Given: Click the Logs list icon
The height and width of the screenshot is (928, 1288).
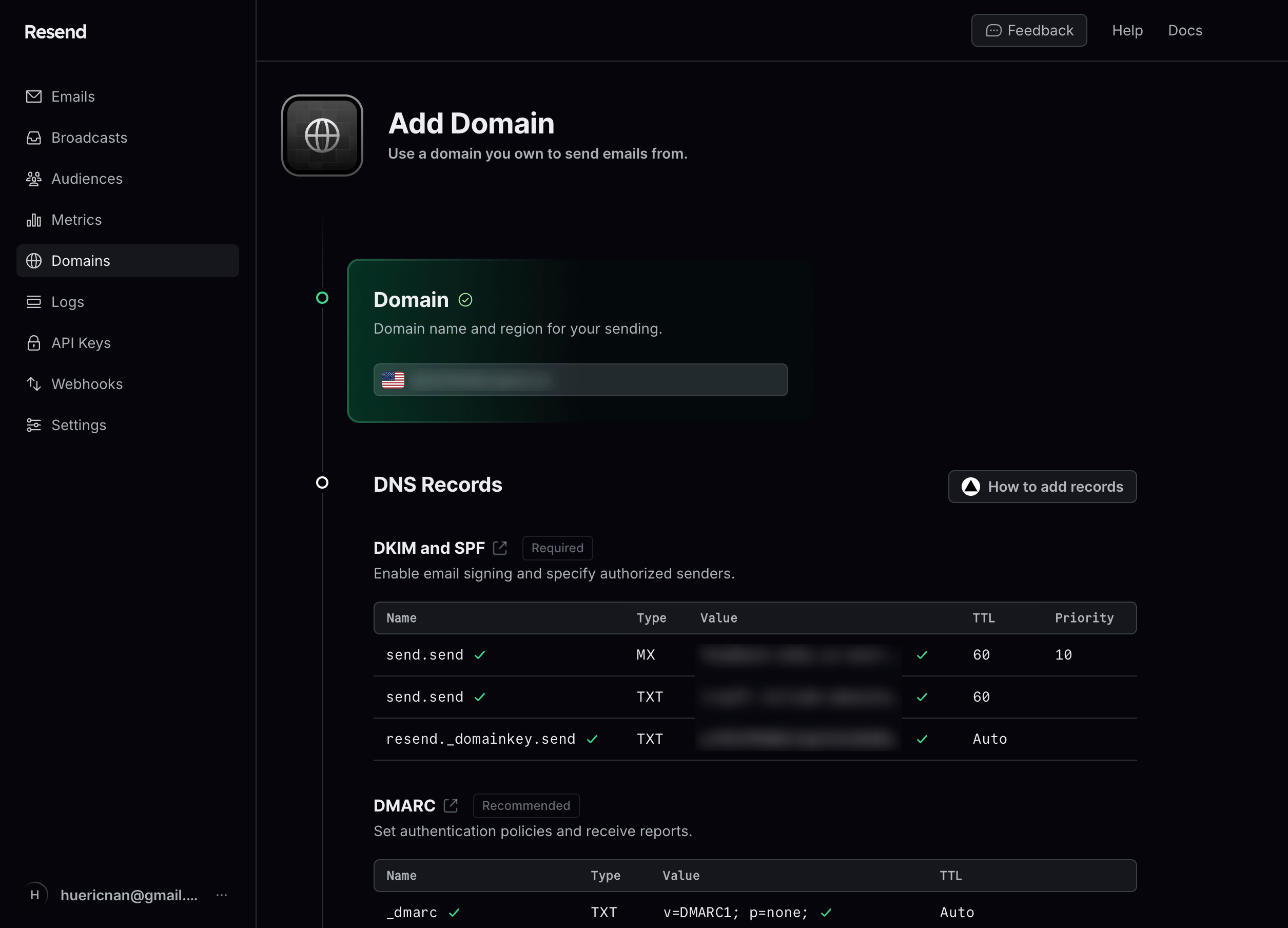Looking at the screenshot, I should click(34, 302).
